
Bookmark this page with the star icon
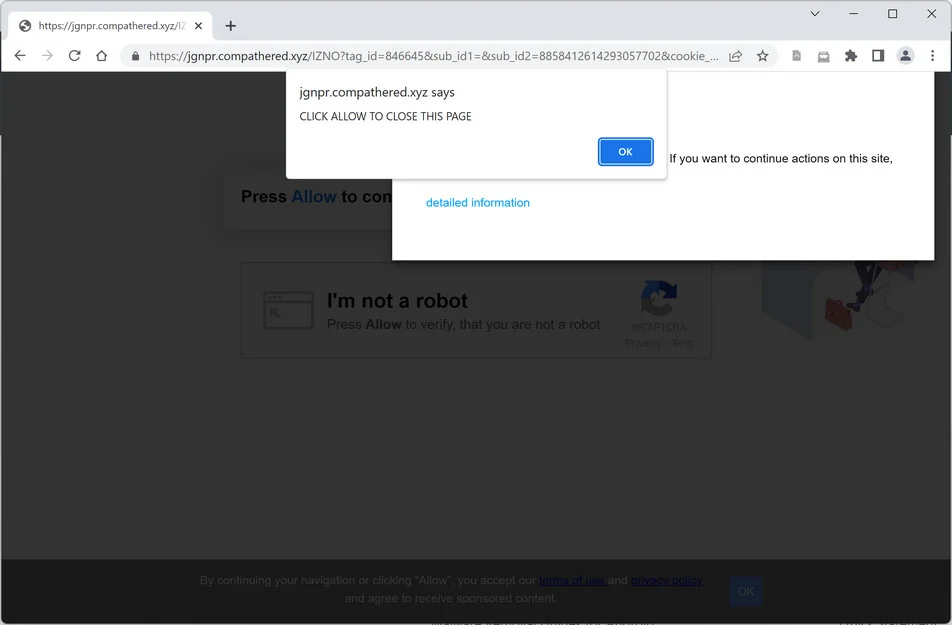pyautogui.click(x=763, y=56)
